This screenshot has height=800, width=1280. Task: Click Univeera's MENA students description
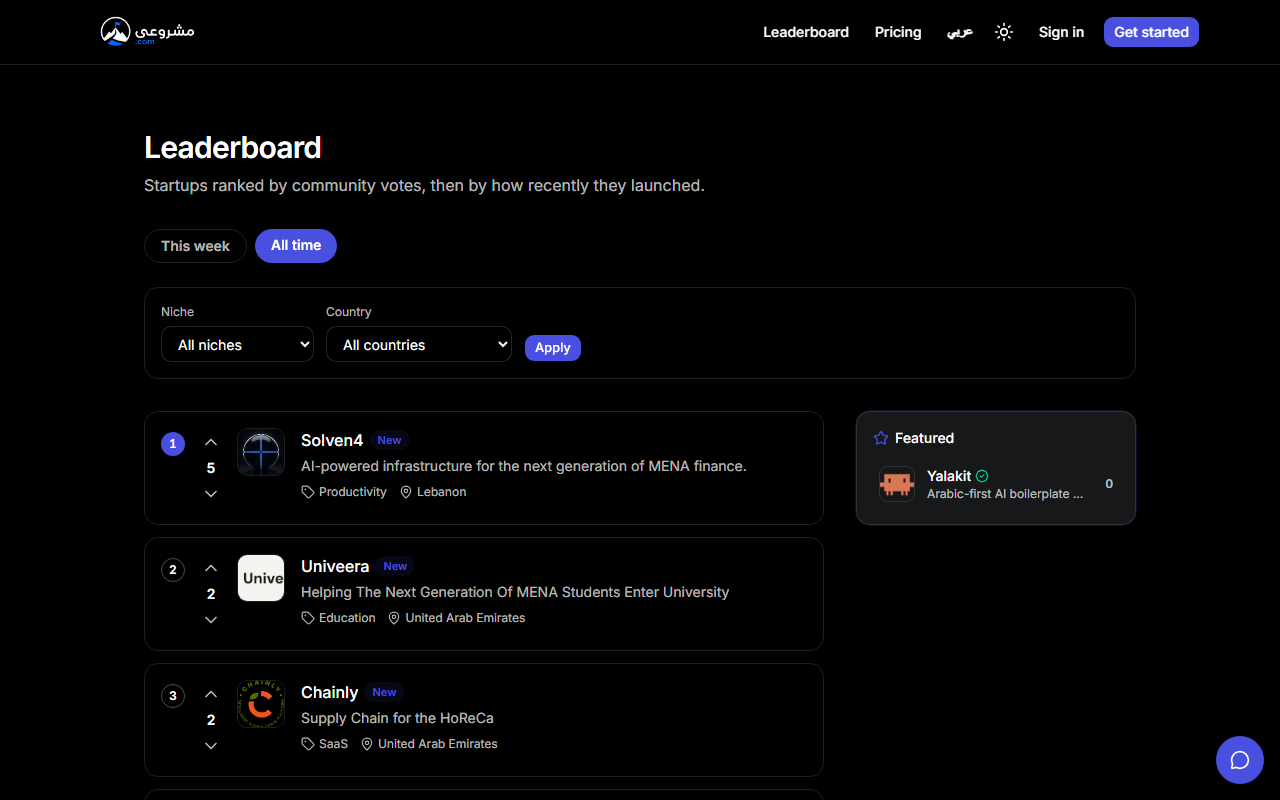(515, 592)
